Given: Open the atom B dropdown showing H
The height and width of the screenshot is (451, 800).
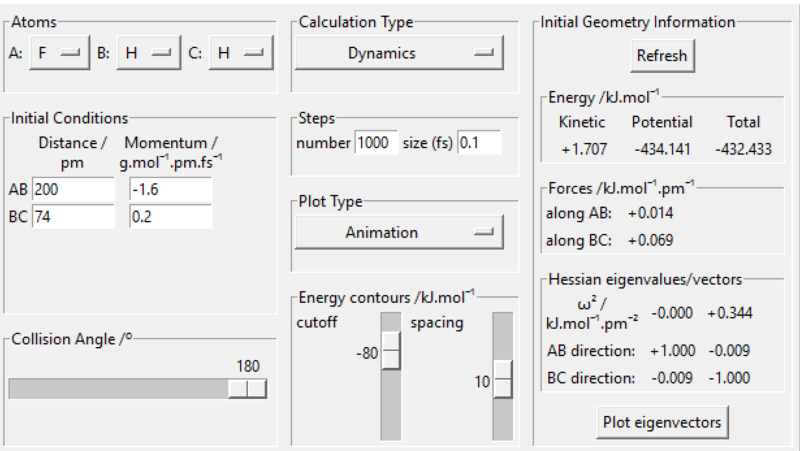Looking at the screenshot, I should [148, 53].
